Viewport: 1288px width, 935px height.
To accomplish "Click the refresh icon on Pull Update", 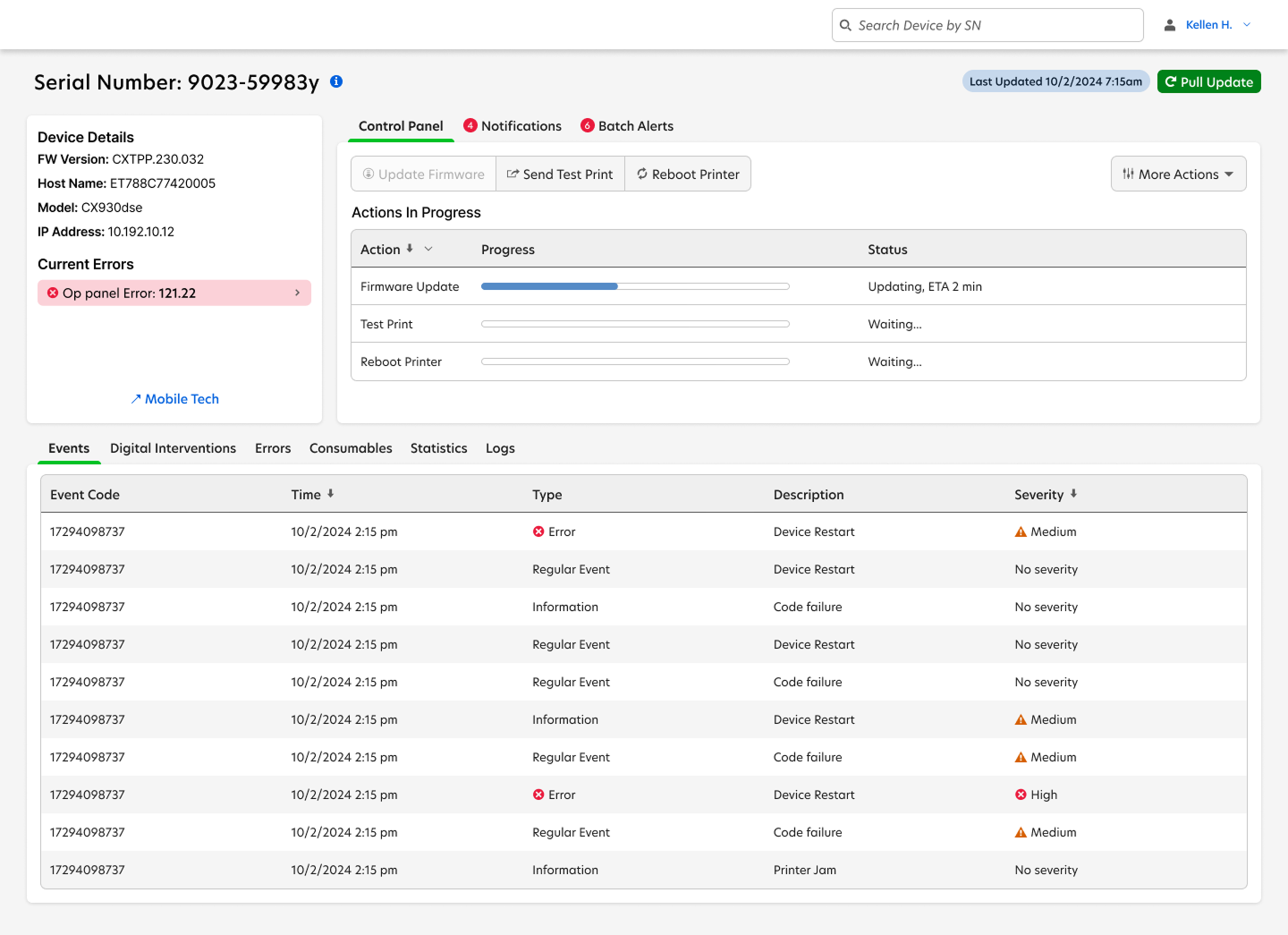I will click(1172, 81).
